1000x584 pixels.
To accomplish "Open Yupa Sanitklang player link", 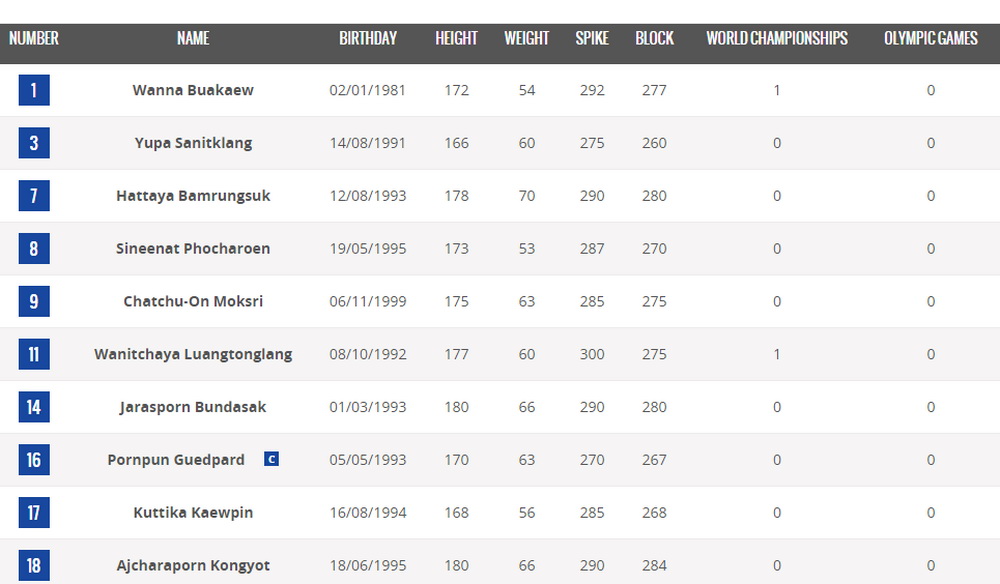I will [x=193, y=143].
